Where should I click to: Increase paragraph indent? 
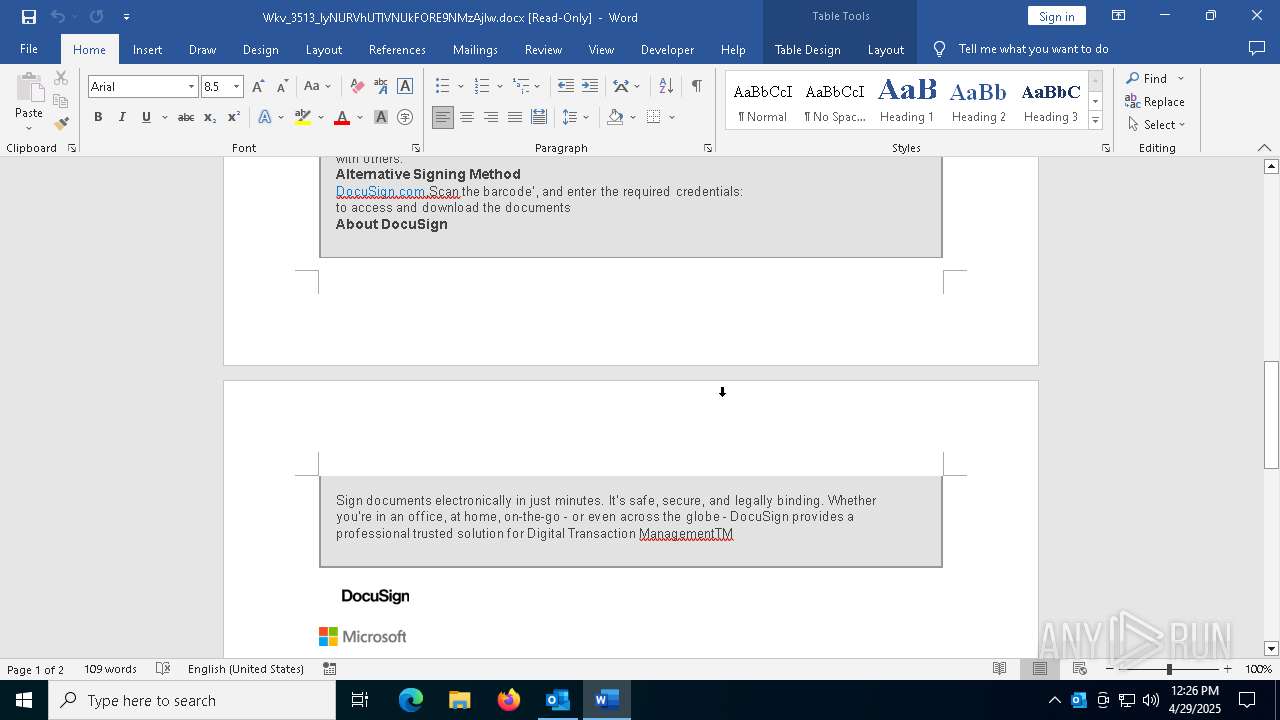(x=590, y=87)
